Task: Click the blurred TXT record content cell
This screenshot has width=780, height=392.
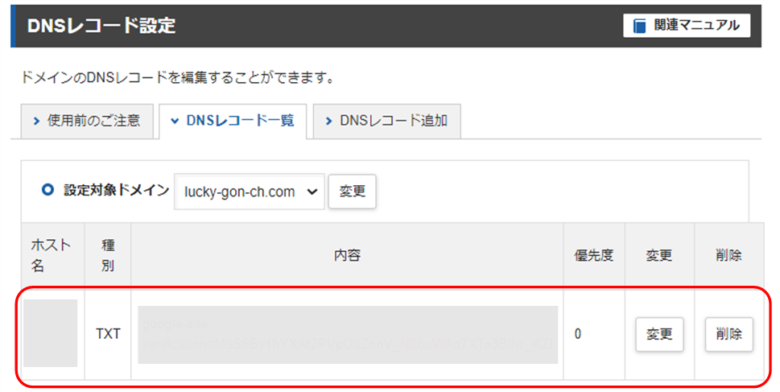Action: coord(348,335)
